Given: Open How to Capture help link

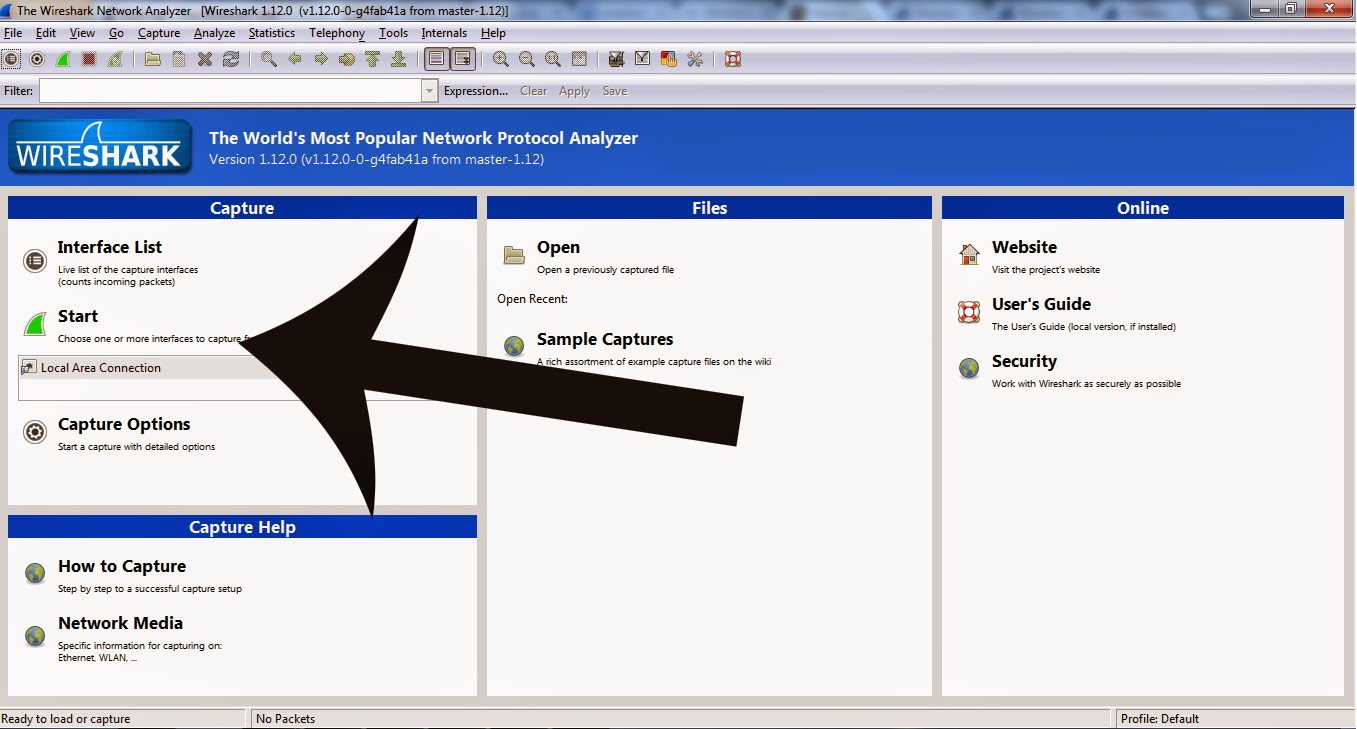Looking at the screenshot, I should point(122,566).
